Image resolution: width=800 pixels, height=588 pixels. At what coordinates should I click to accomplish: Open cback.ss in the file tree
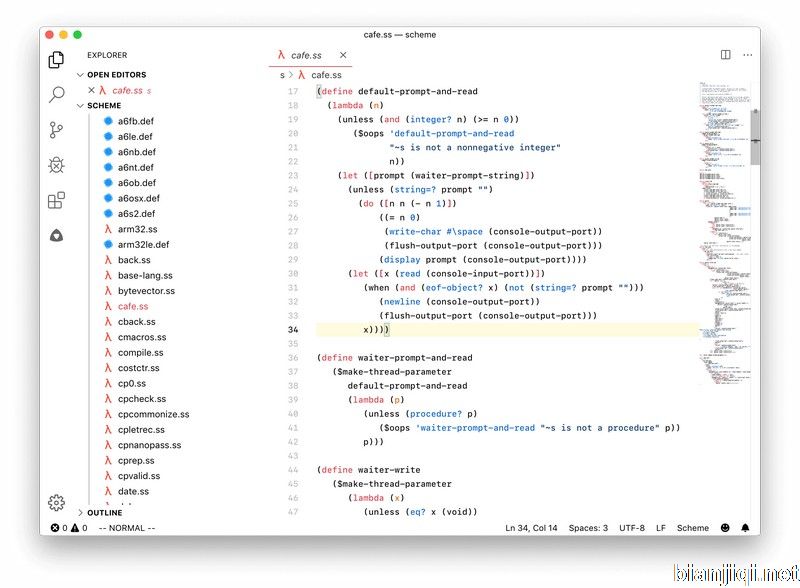click(x=136, y=322)
